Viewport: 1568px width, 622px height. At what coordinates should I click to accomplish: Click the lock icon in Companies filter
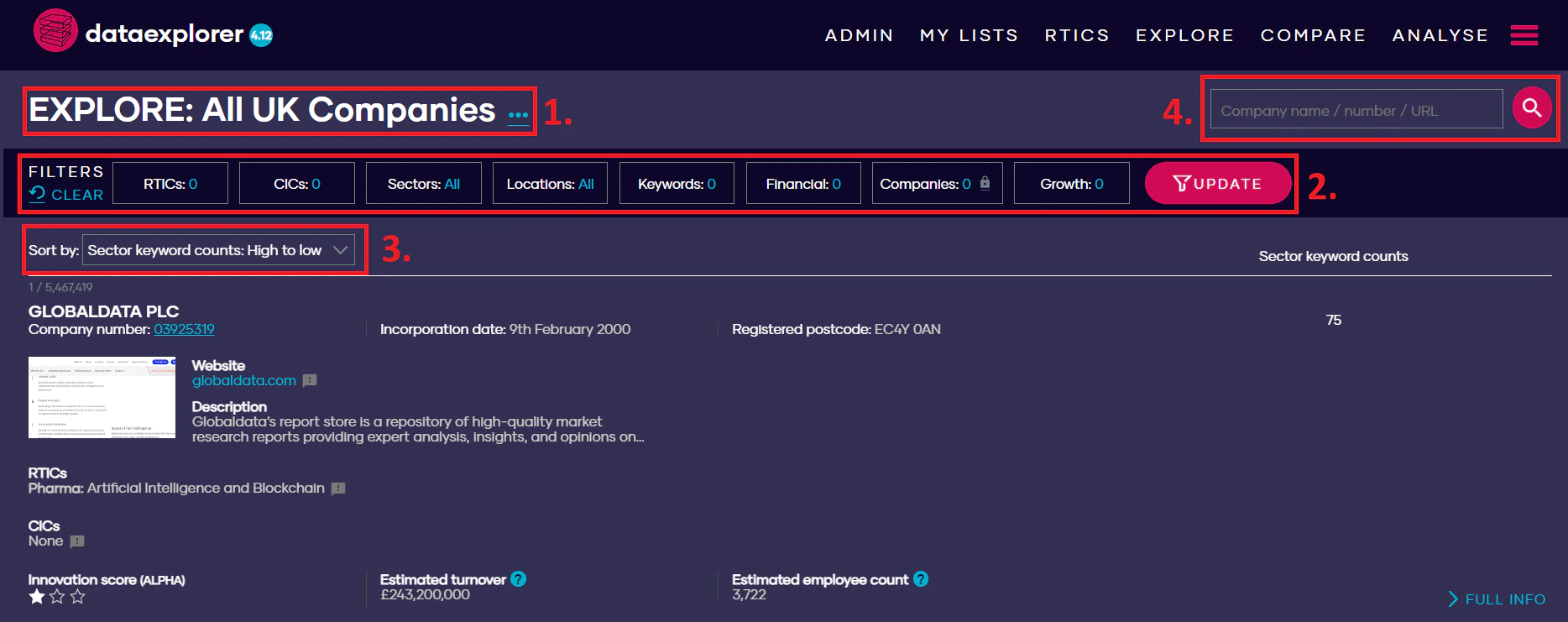[x=985, y=183]
